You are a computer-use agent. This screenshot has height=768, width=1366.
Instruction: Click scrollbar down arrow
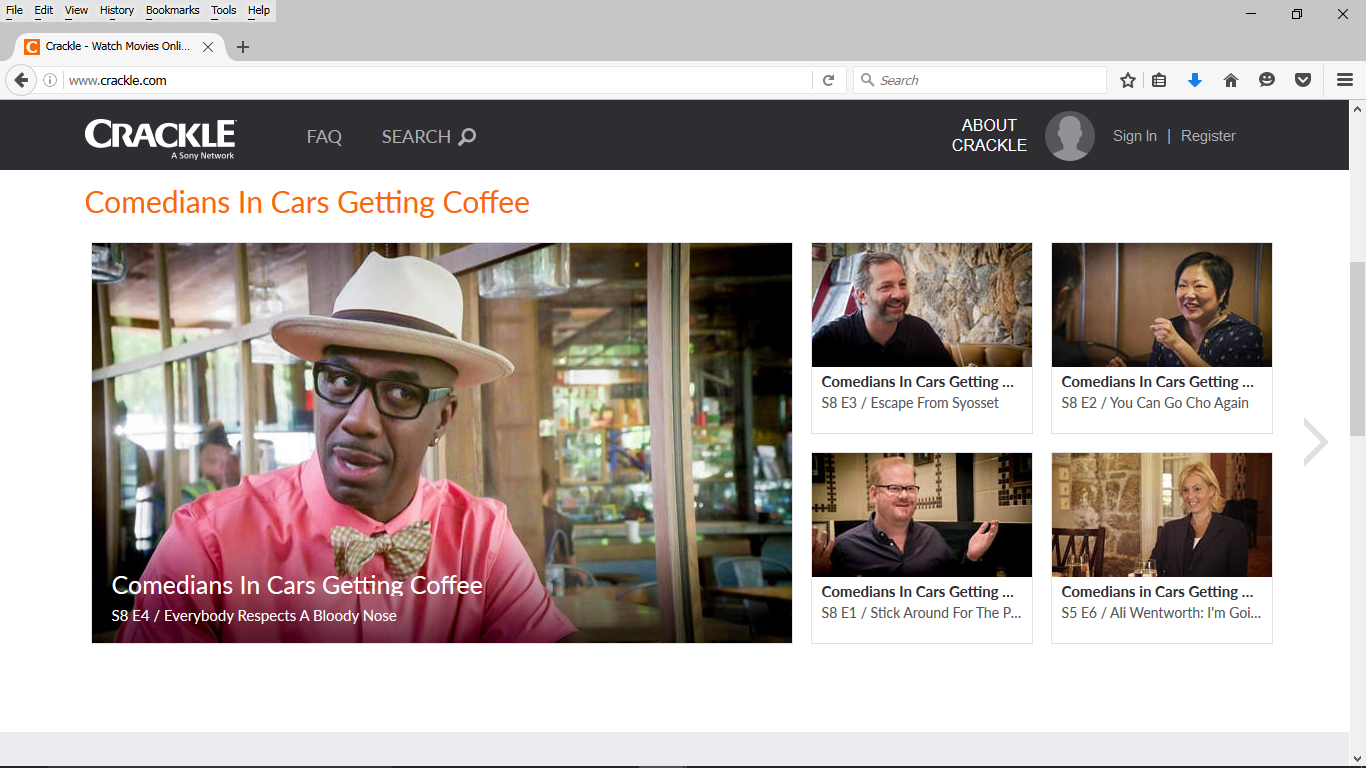(1357, 758)
